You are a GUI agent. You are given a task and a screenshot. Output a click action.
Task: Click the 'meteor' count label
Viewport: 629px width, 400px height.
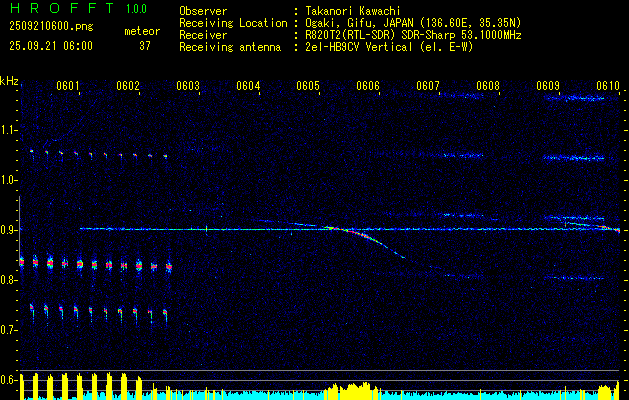142,31
